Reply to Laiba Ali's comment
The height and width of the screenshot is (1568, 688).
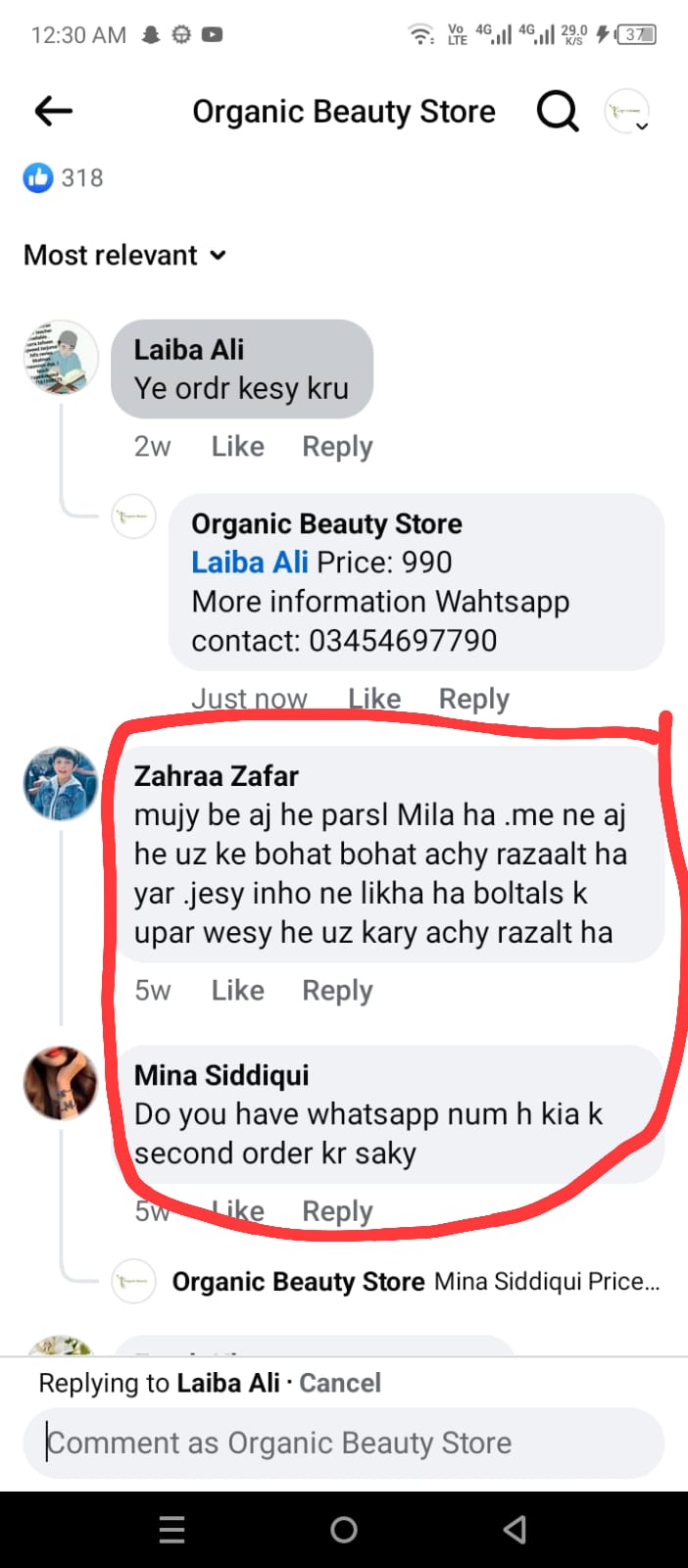pos(337,447)
